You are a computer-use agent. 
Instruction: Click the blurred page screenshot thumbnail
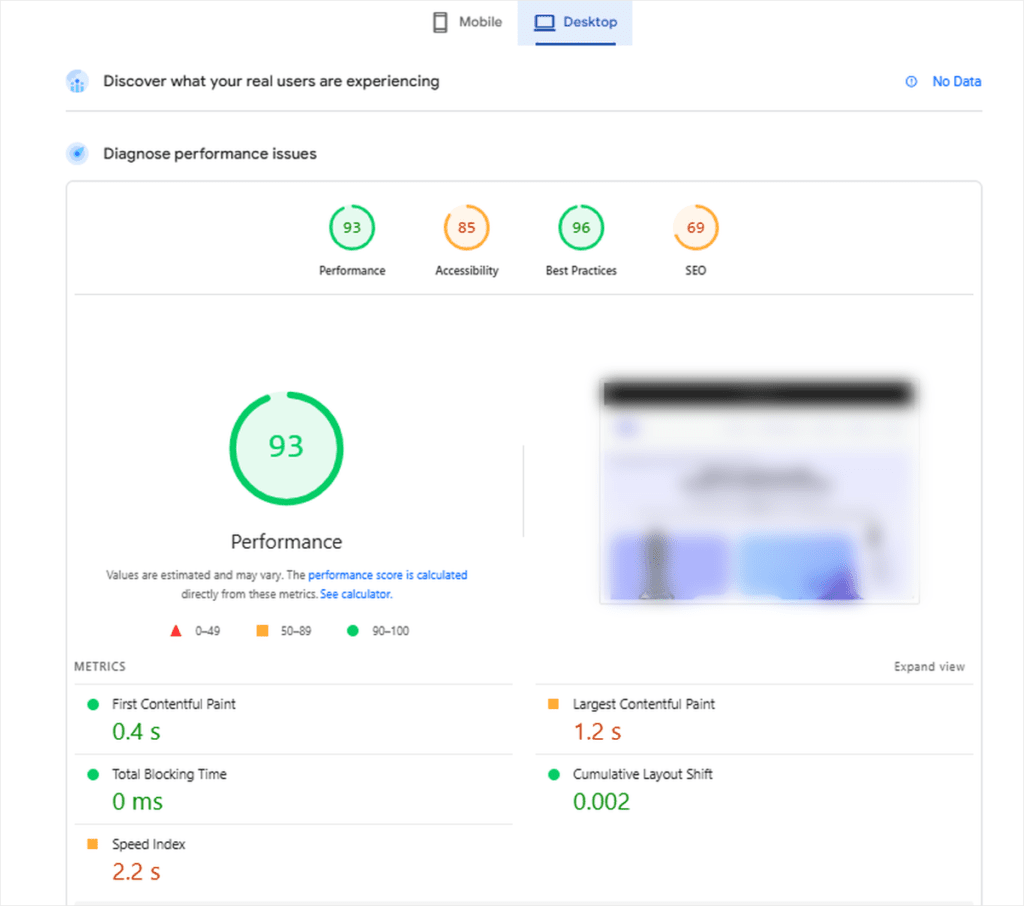(759, 490)
